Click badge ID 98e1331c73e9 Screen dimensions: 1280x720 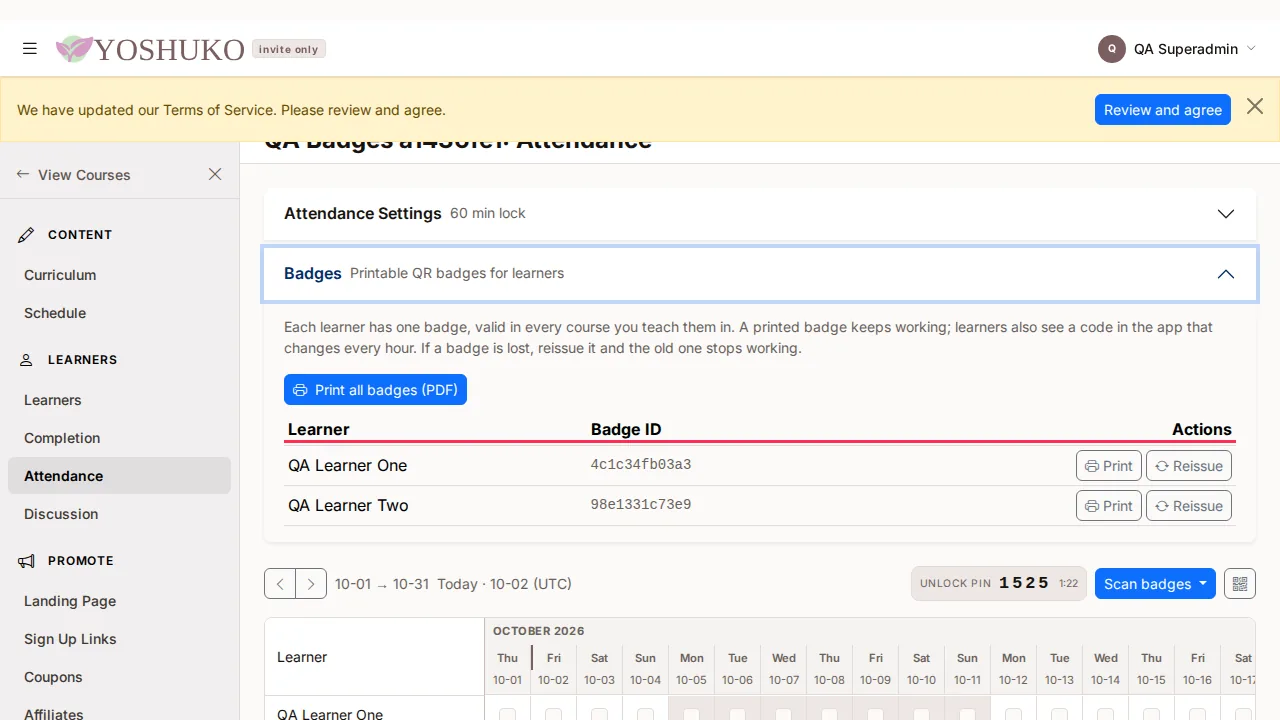pos(641,505)
